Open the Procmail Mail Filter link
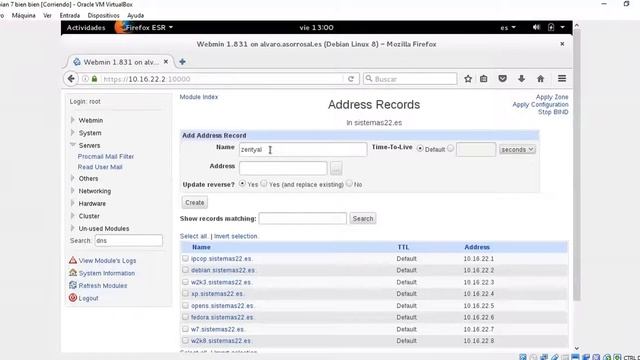 coord(106,156)
